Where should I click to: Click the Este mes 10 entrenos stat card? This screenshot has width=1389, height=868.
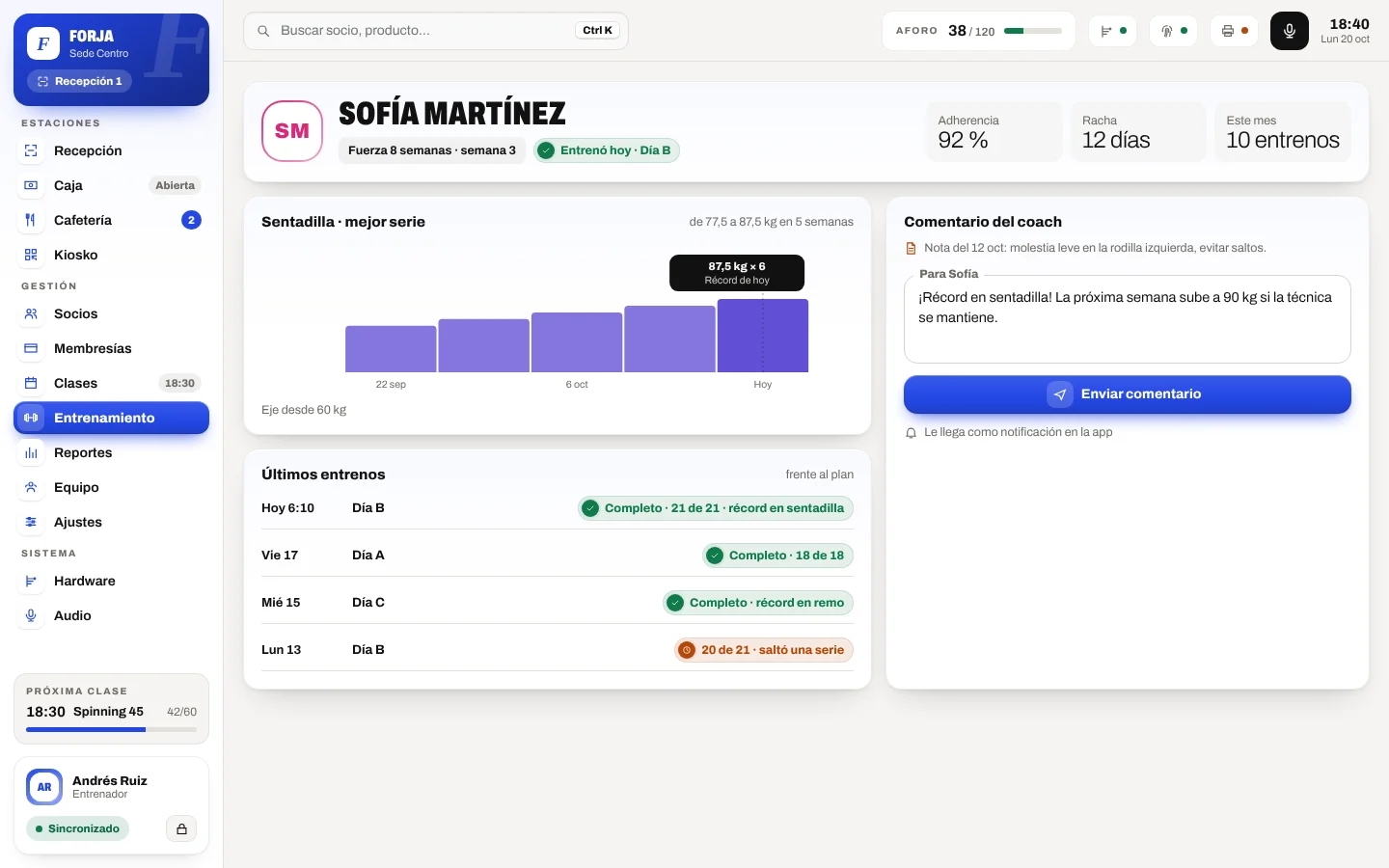click(x=1283, y=131)
